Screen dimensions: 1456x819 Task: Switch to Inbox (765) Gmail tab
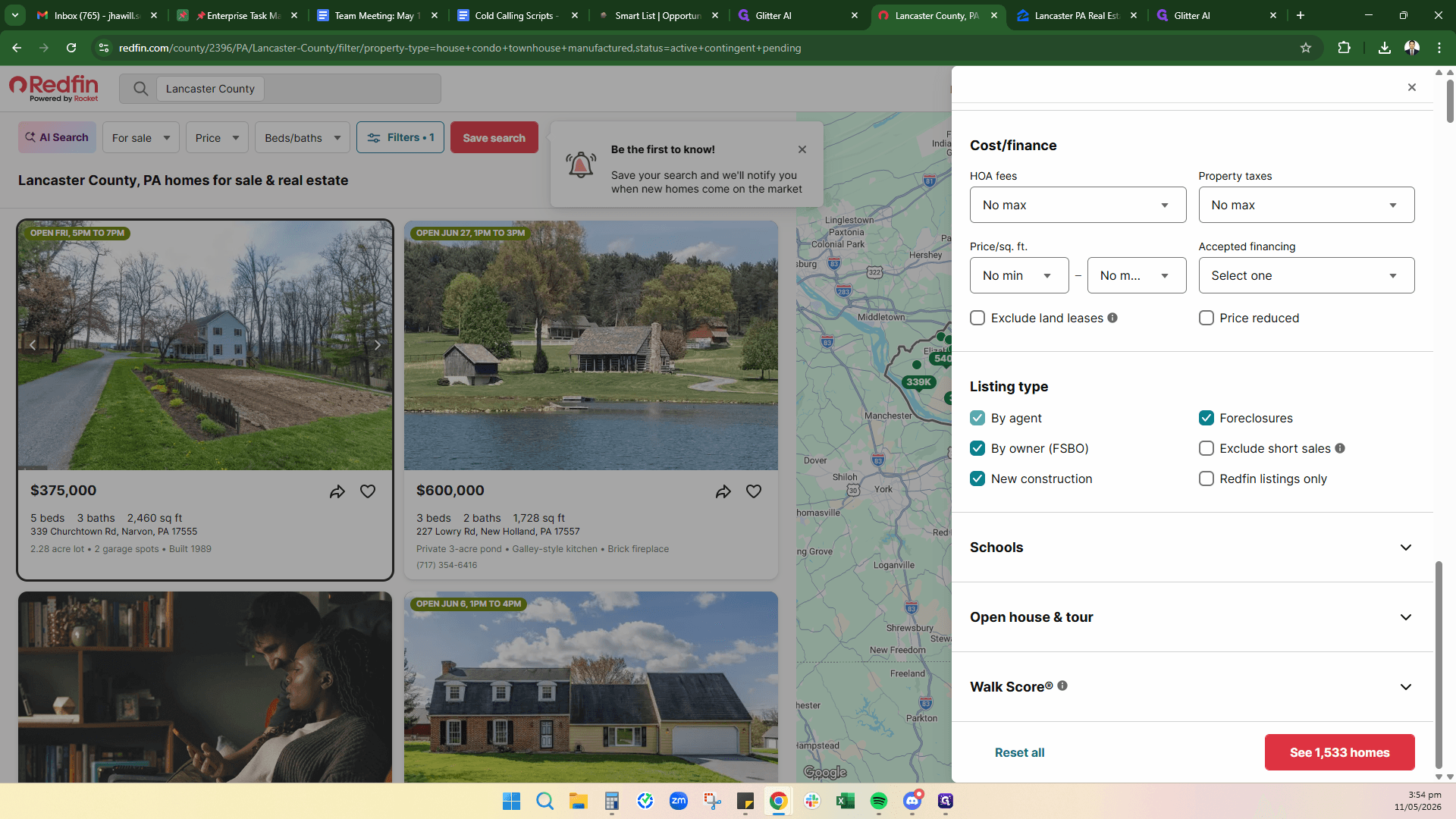point(97,15)
